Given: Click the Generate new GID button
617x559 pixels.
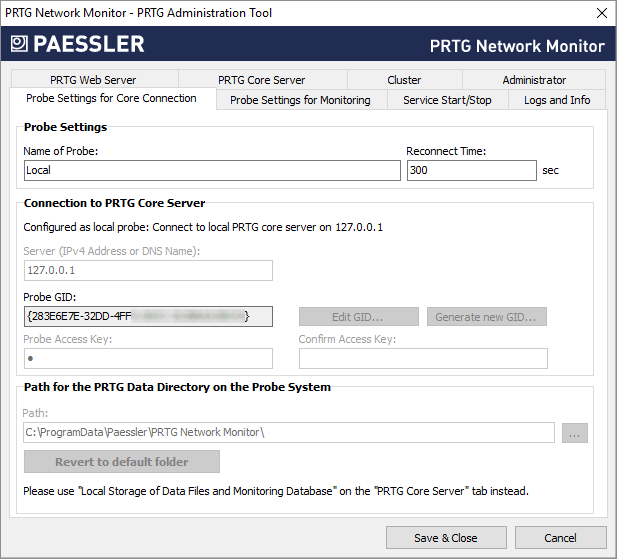Looking at the screenshot, I should [x=487, y=317].
